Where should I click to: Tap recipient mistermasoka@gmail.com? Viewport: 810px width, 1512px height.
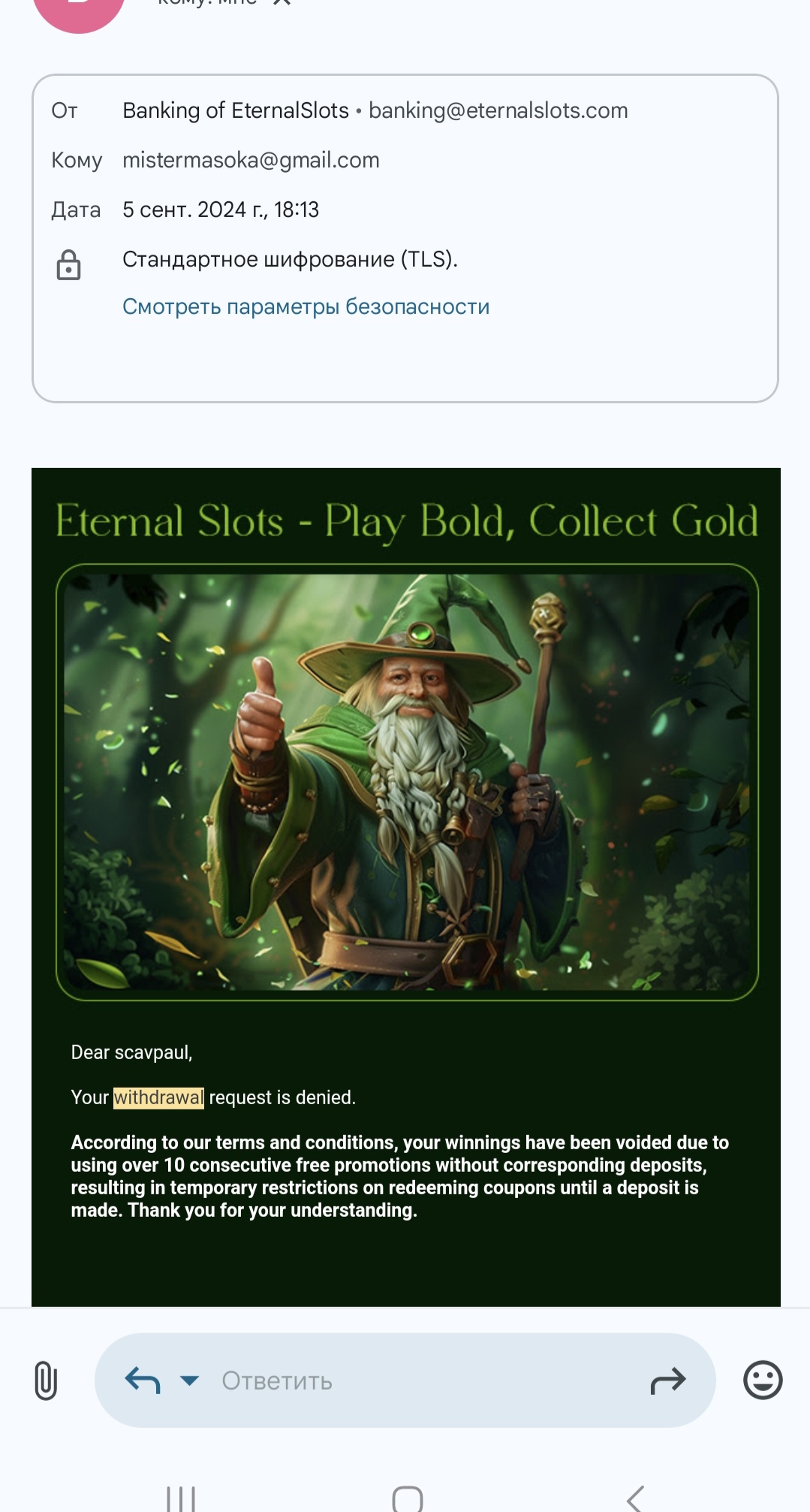coord(251,160)
